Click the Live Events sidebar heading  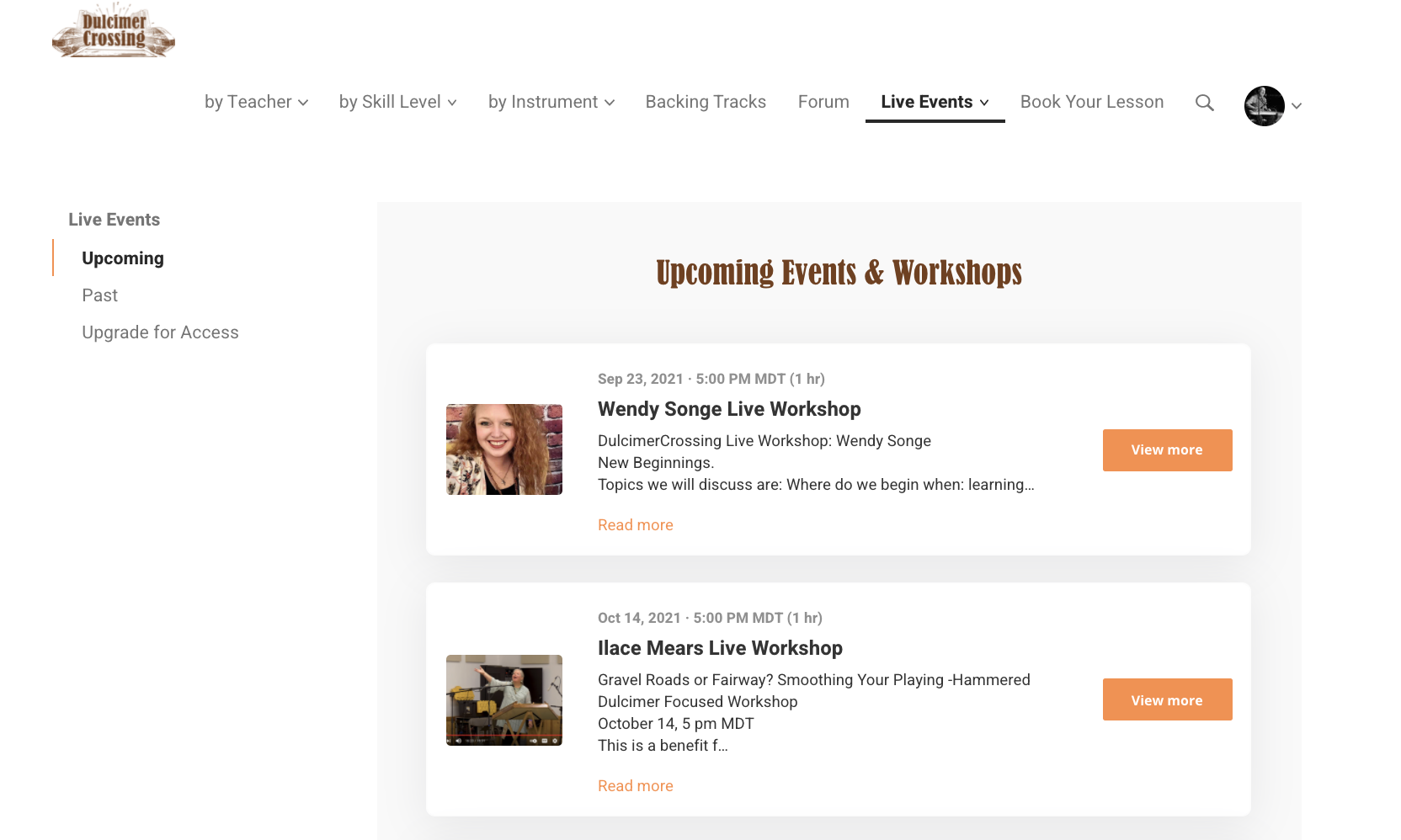pos(114,220)
